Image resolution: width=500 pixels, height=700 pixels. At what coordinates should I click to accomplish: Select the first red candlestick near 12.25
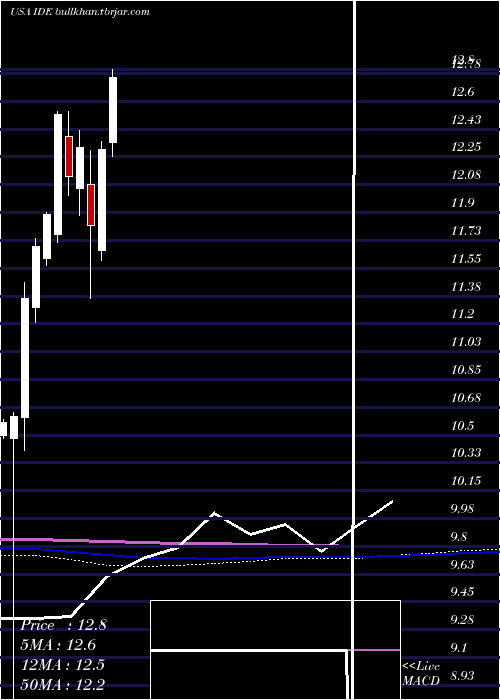pyautogui.click(x=69, y=156)
